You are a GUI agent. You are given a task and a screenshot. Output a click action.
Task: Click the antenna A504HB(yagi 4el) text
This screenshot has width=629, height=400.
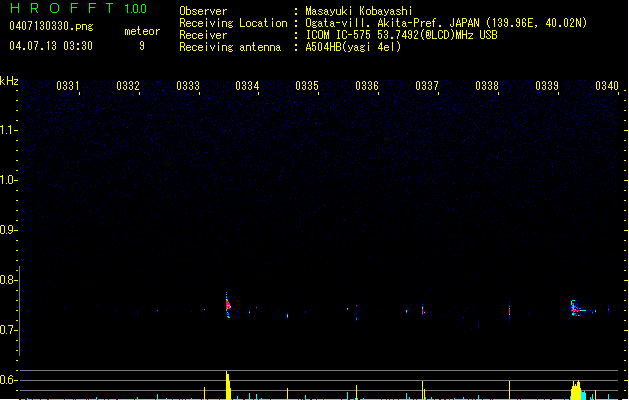[x=353, y=47]
